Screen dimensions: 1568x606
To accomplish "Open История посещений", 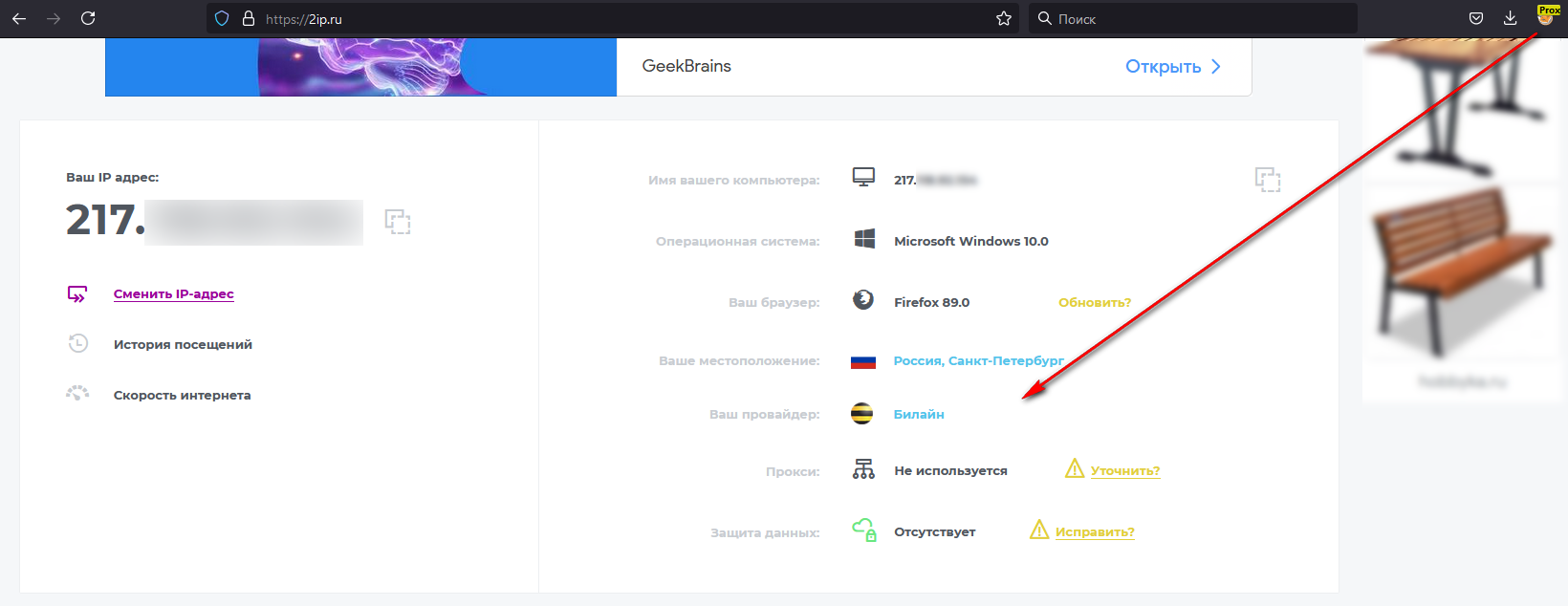I will coord(183,345).
